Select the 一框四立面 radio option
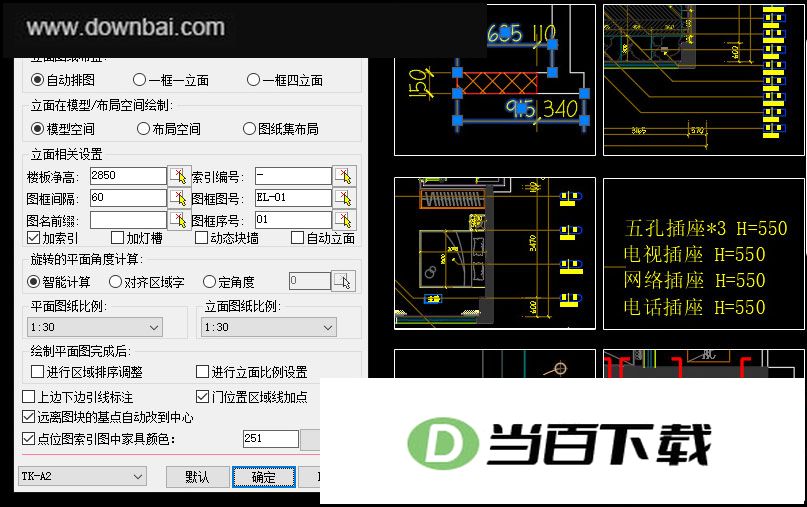807x507 pixels. point(253,80)
